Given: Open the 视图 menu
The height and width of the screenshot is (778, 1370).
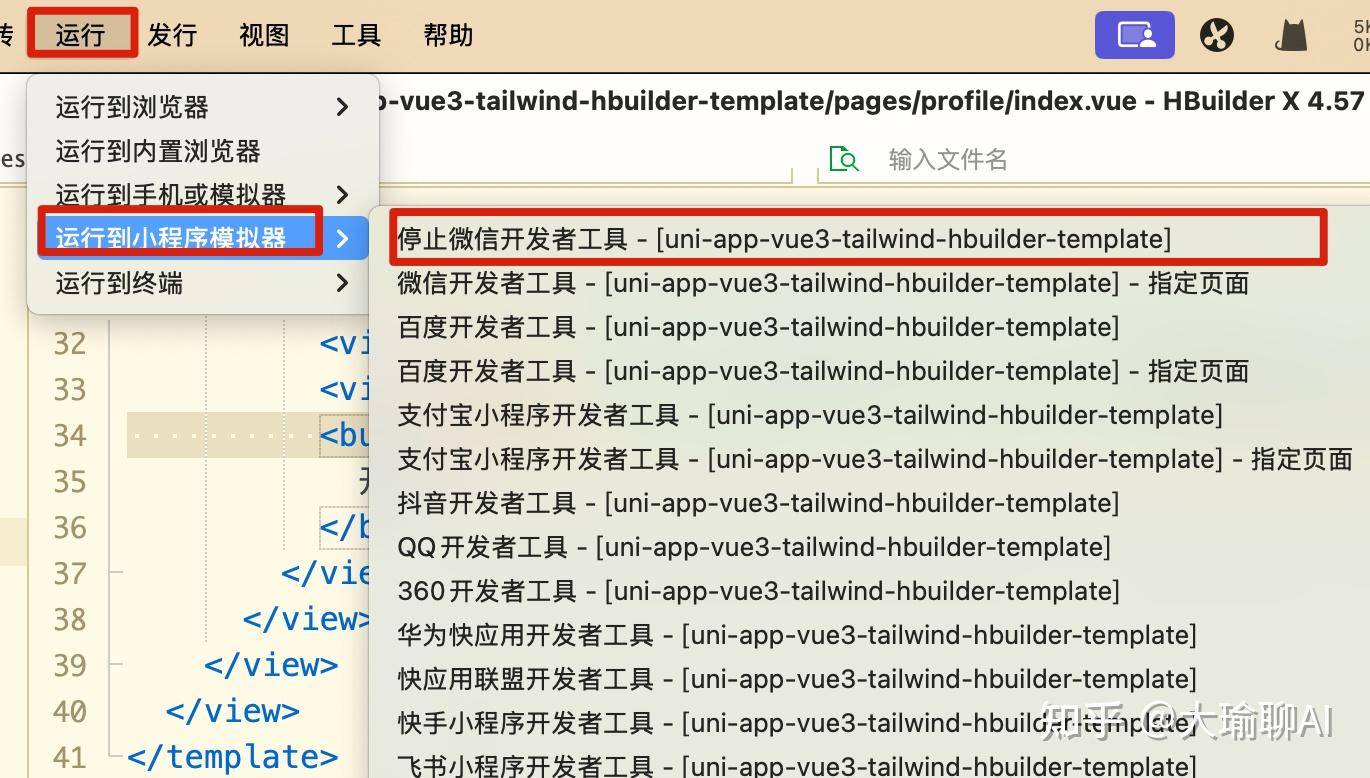Looking at the screenshot, I should pos(264,35).
